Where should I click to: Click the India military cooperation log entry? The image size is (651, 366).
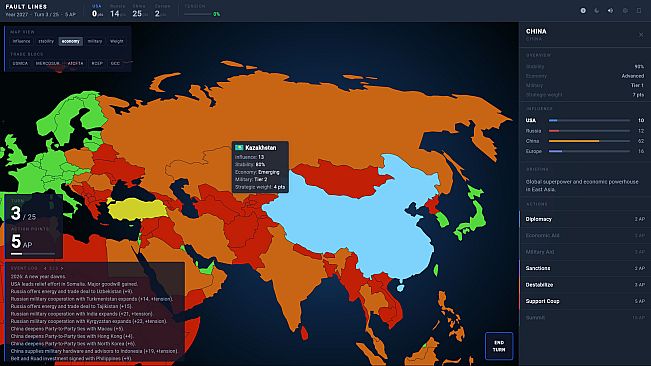click(82, 314)
